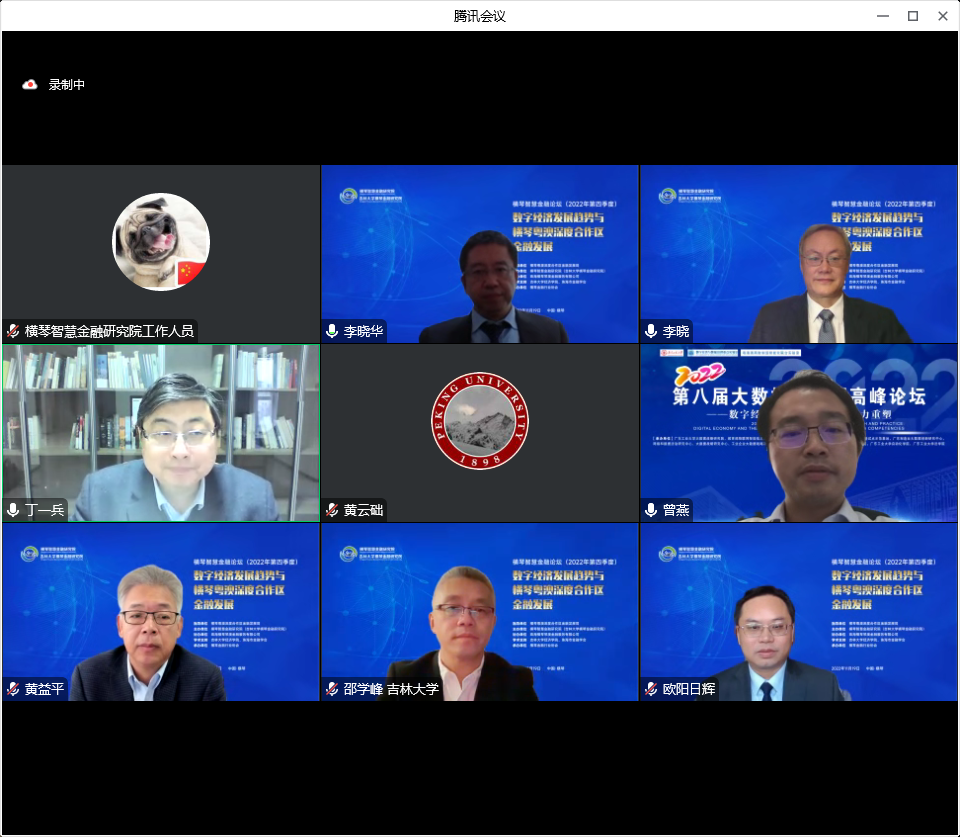Viewport: 960px width, 837px height.
Task: Select 邵学峰's video tile
Action: (480, 612)
